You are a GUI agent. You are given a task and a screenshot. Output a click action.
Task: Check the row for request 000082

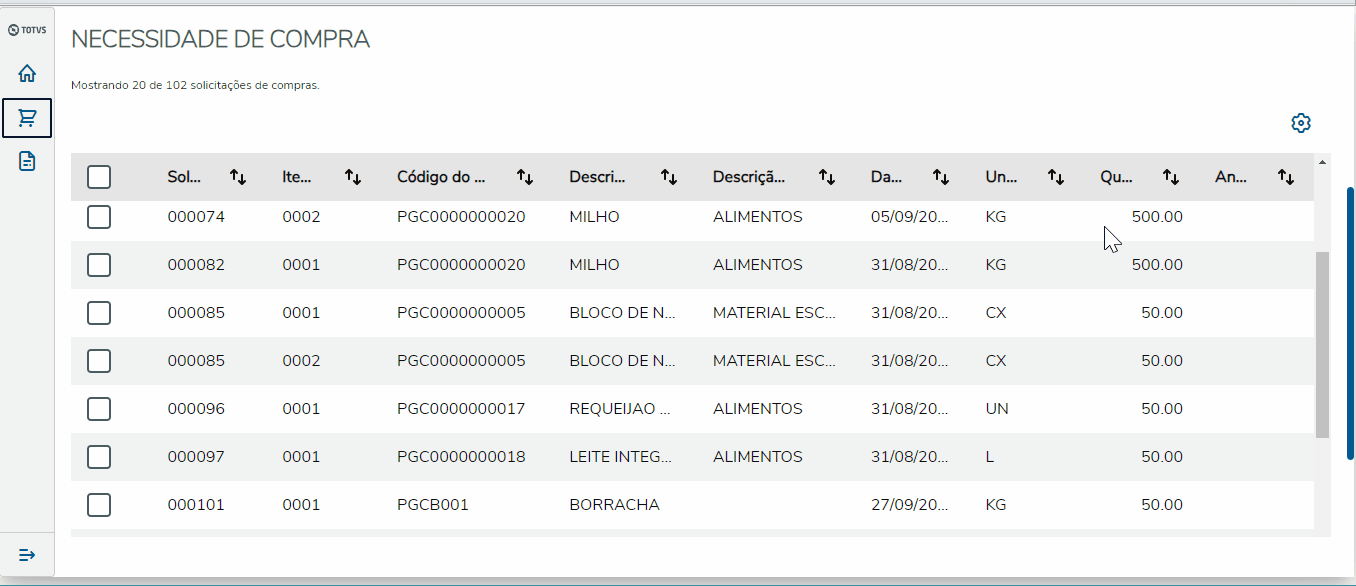coord(99,265)
